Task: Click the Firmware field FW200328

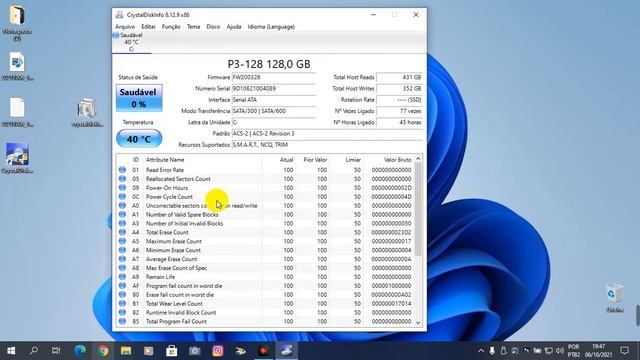Action: [x=273, y=77]
